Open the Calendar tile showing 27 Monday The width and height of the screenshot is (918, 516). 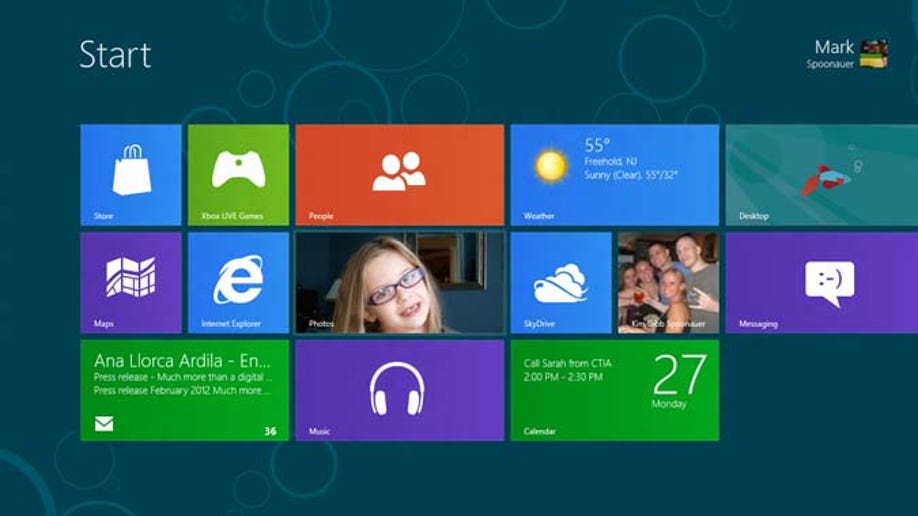coord(615,390)
